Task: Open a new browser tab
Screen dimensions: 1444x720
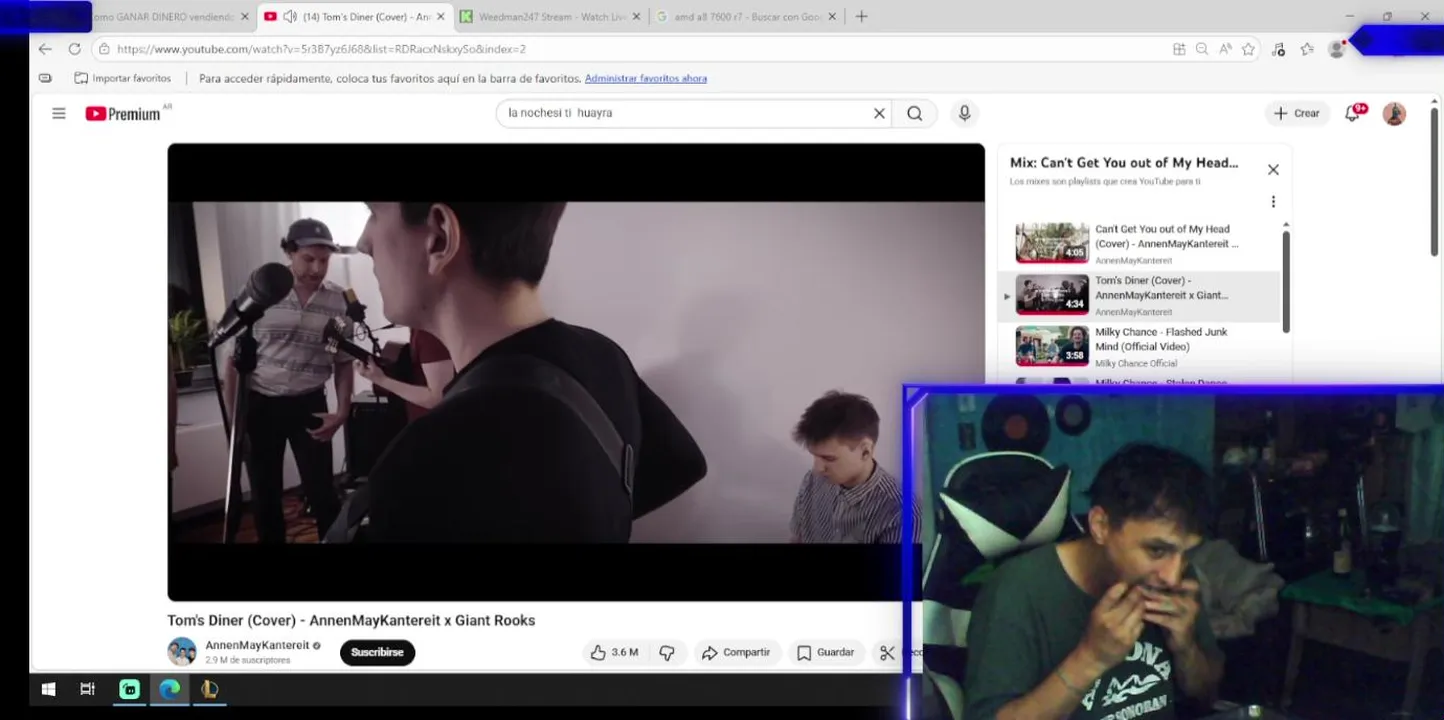Action: 861,17
